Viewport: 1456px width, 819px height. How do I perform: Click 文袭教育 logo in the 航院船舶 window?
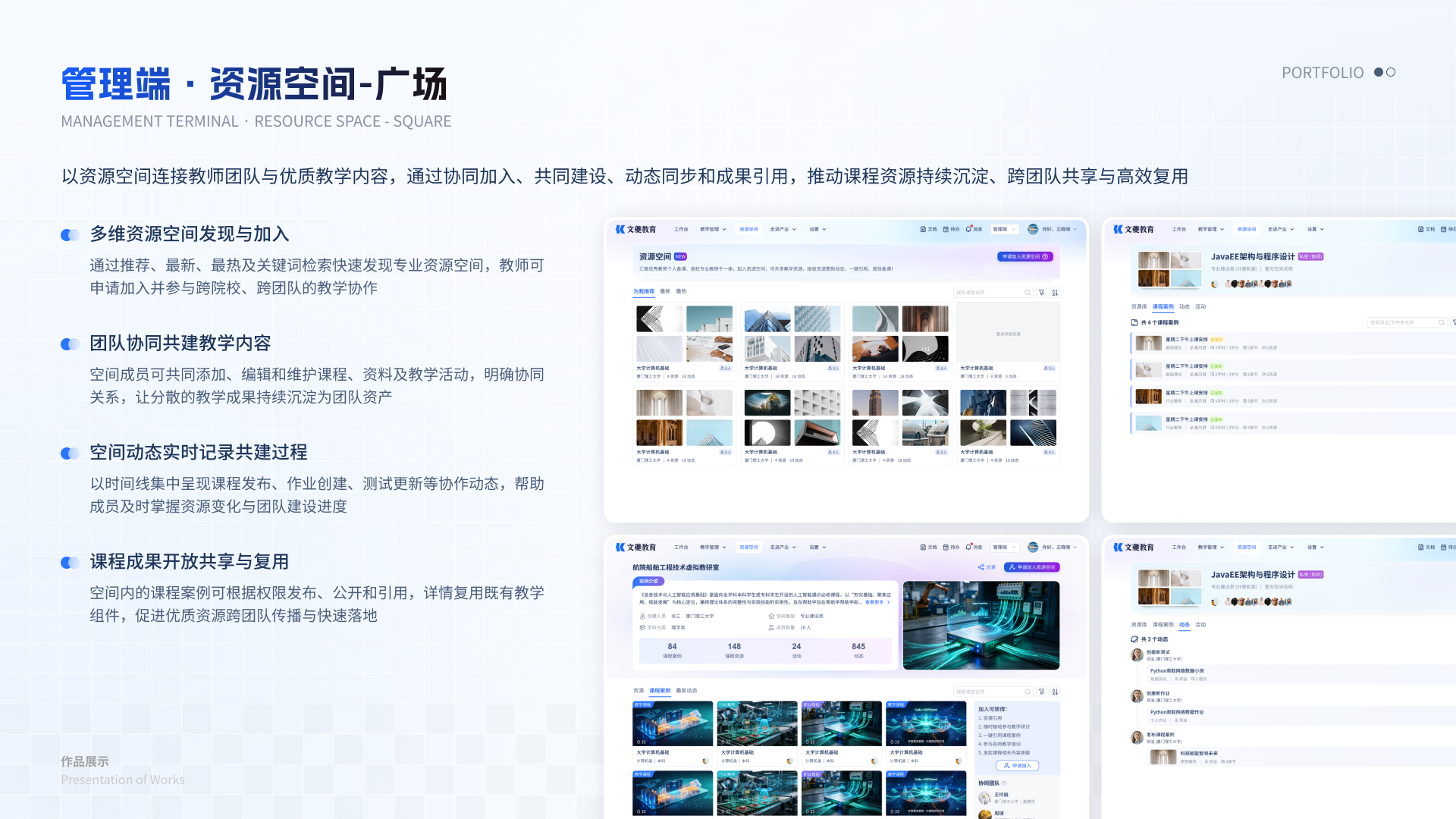[635, 547]
